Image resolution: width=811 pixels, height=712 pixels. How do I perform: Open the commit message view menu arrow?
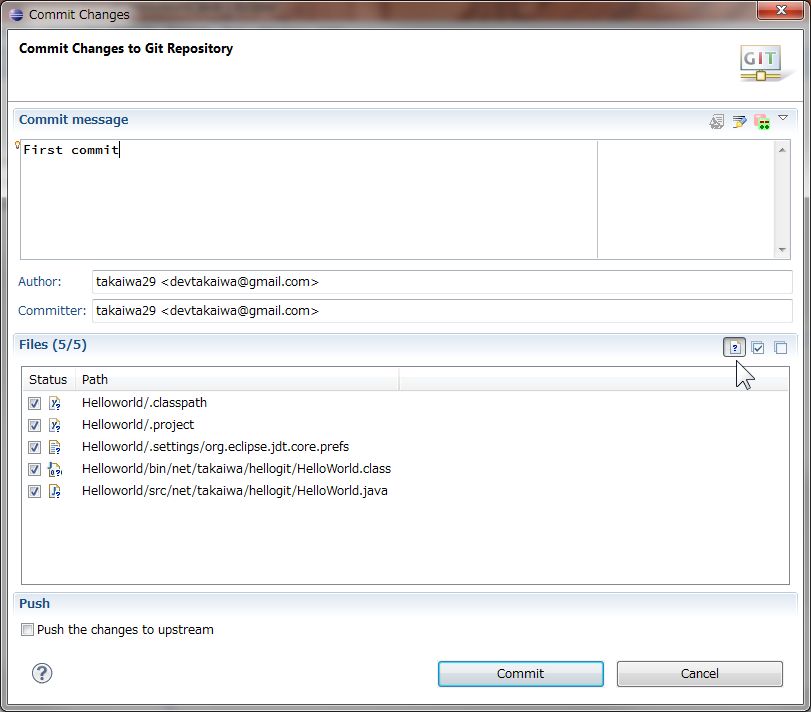pos(783,118)
